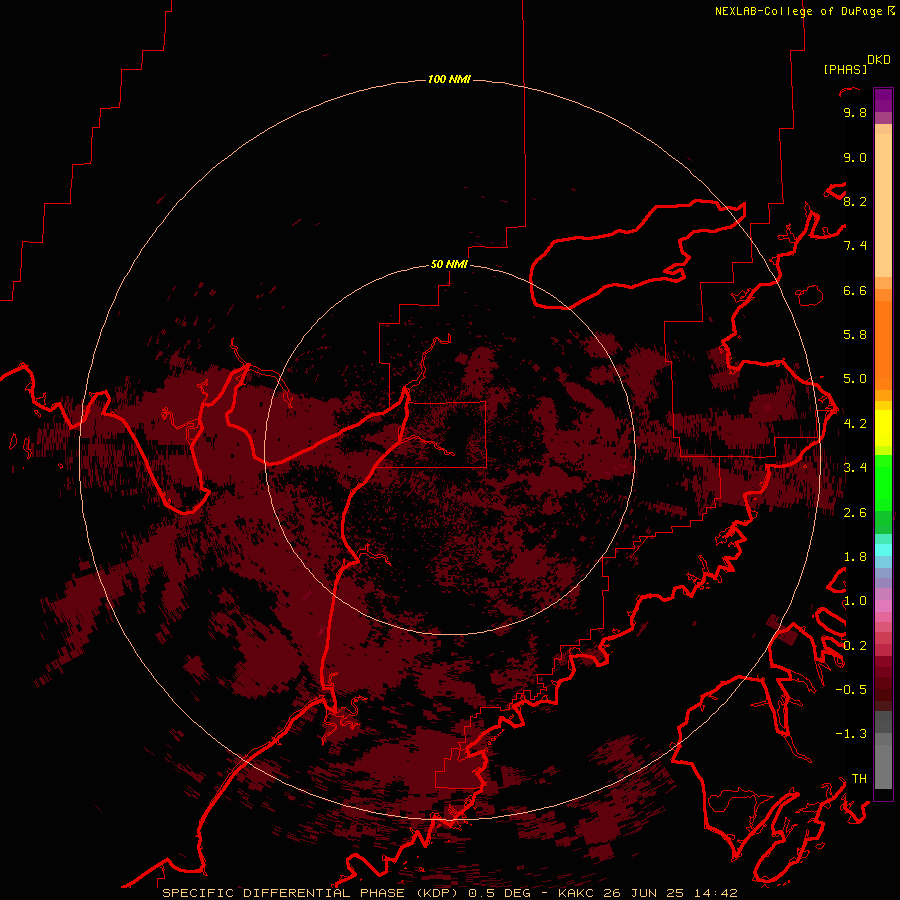Click the 5.8 legend value

[x=855, y=335]
